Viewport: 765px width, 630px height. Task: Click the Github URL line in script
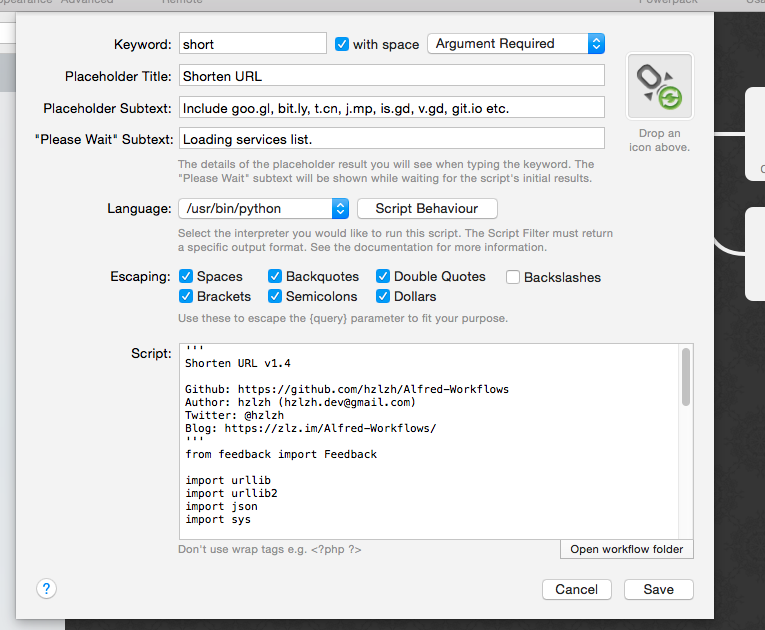(347, 389)
